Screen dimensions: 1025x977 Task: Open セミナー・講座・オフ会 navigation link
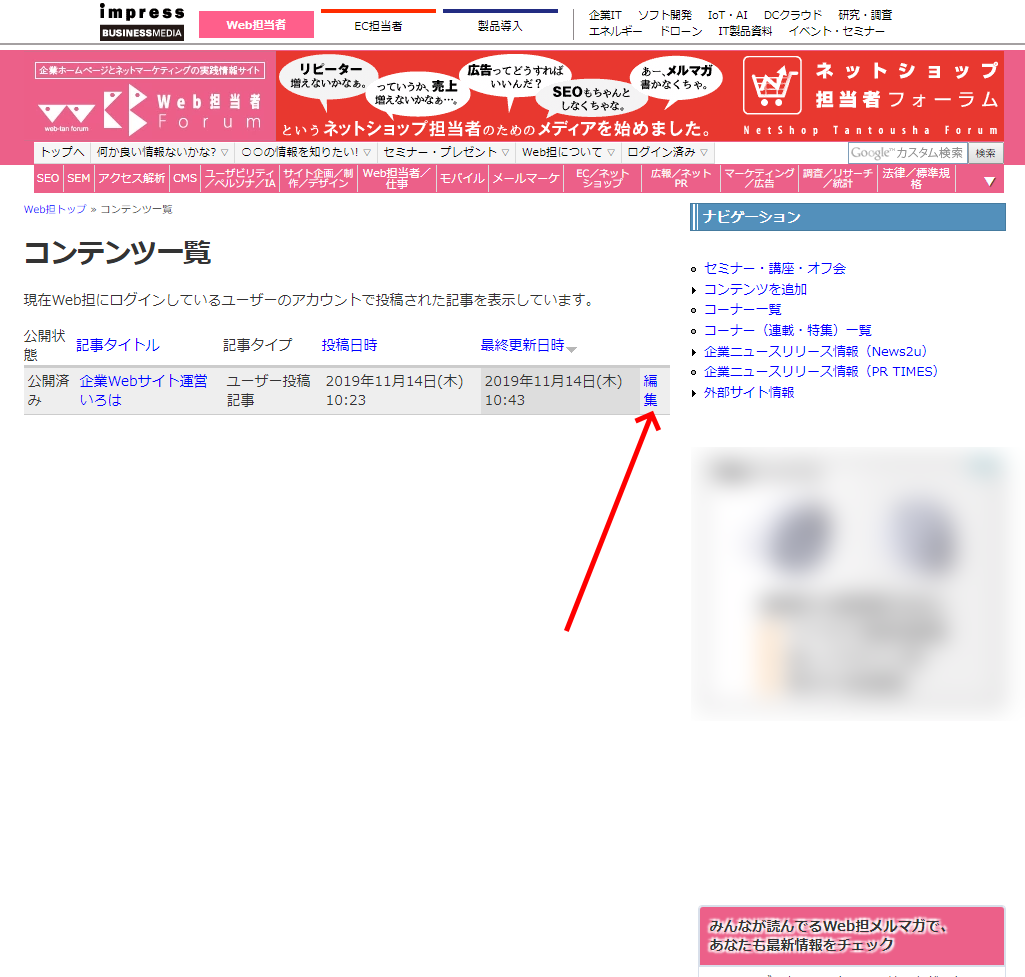point(775,269)
